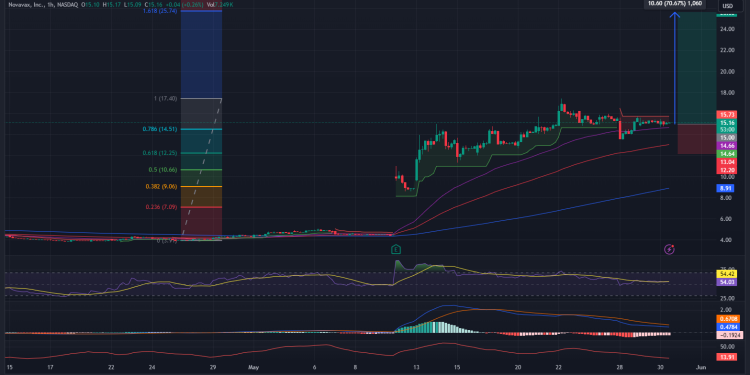Viewport: 750px width, 375px height.
Task: Click the purple 14.66 price label
Action: pyautogui.click(x=727, y=145)
